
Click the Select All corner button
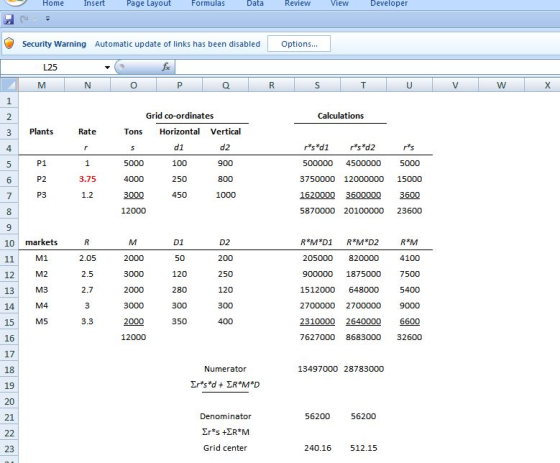pyautogui.click(x=9, y=85)
